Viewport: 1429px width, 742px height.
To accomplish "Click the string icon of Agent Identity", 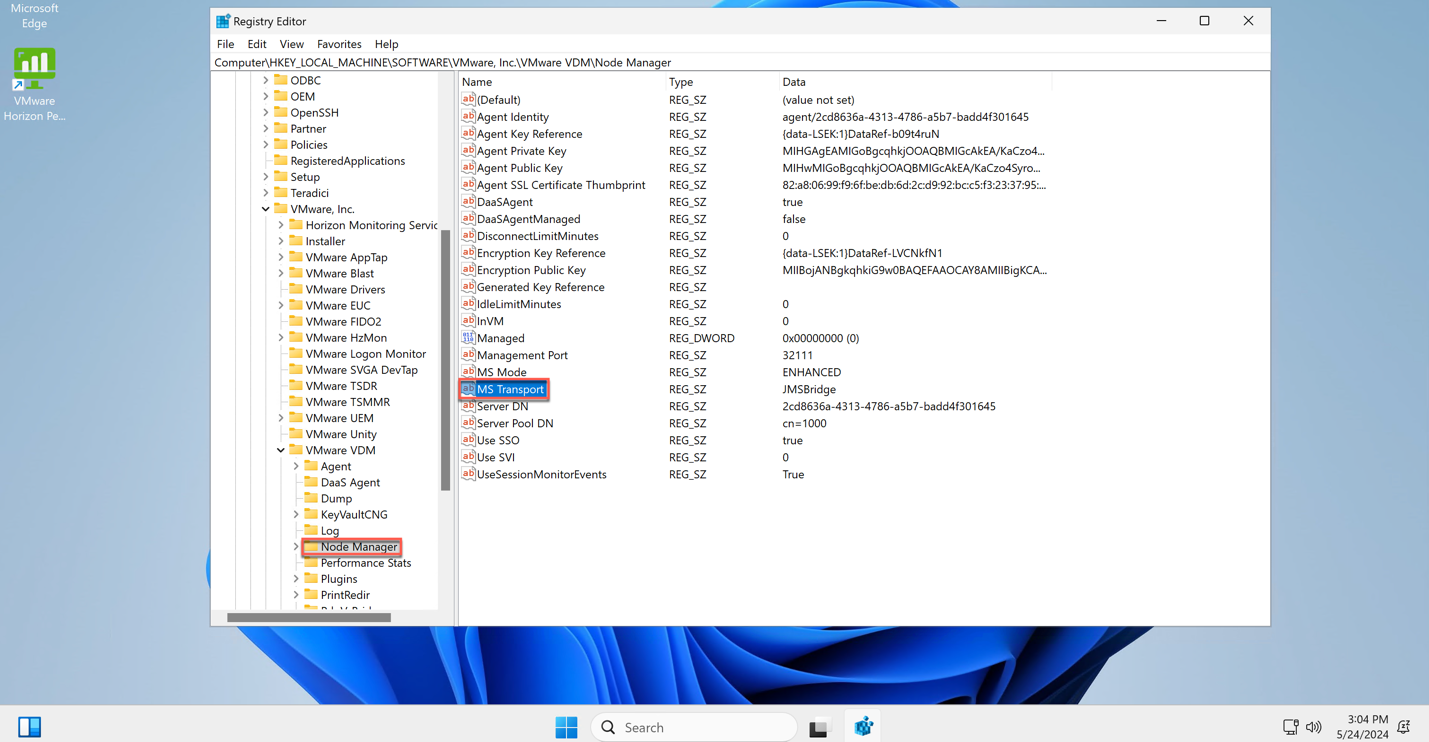I will [468, 117].
